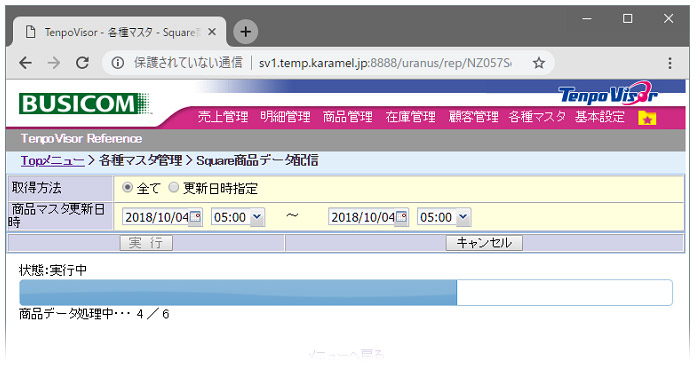Open a new tab with the plus button
Image resolution: width=695 pixels, height=366 pixels.
tap(246, 32)
